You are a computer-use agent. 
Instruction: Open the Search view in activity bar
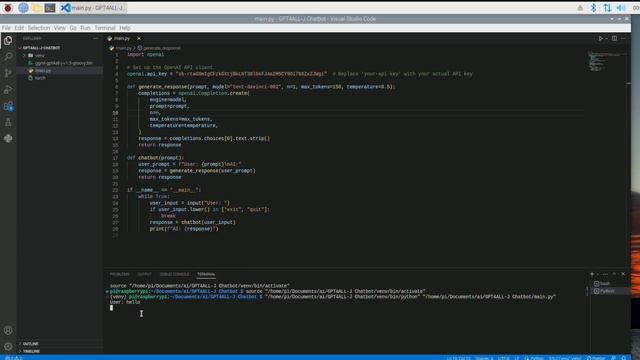pyautogui.click(x=8, y=56)
